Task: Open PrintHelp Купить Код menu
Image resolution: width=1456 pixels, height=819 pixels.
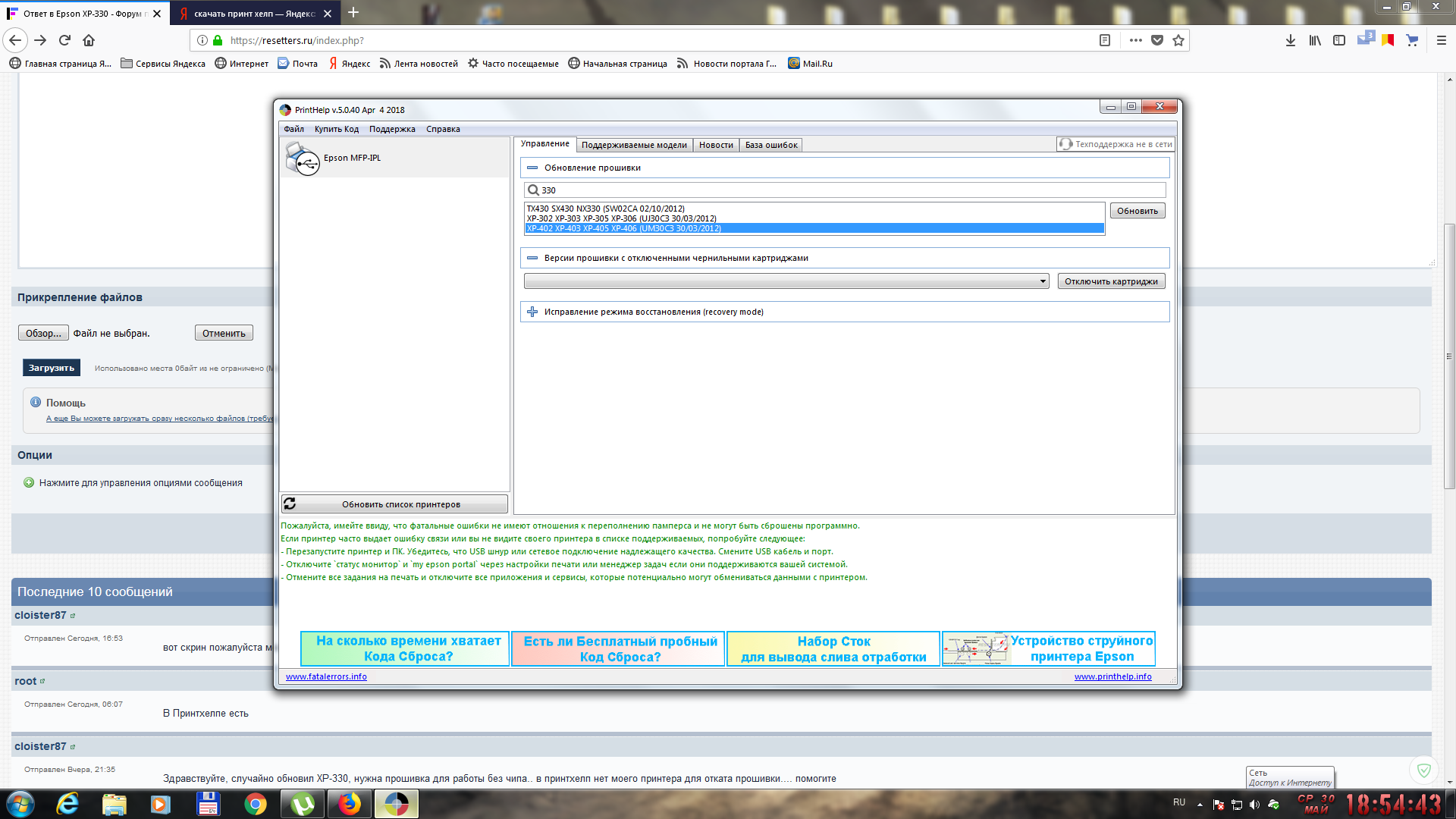Action: point(337,129)
